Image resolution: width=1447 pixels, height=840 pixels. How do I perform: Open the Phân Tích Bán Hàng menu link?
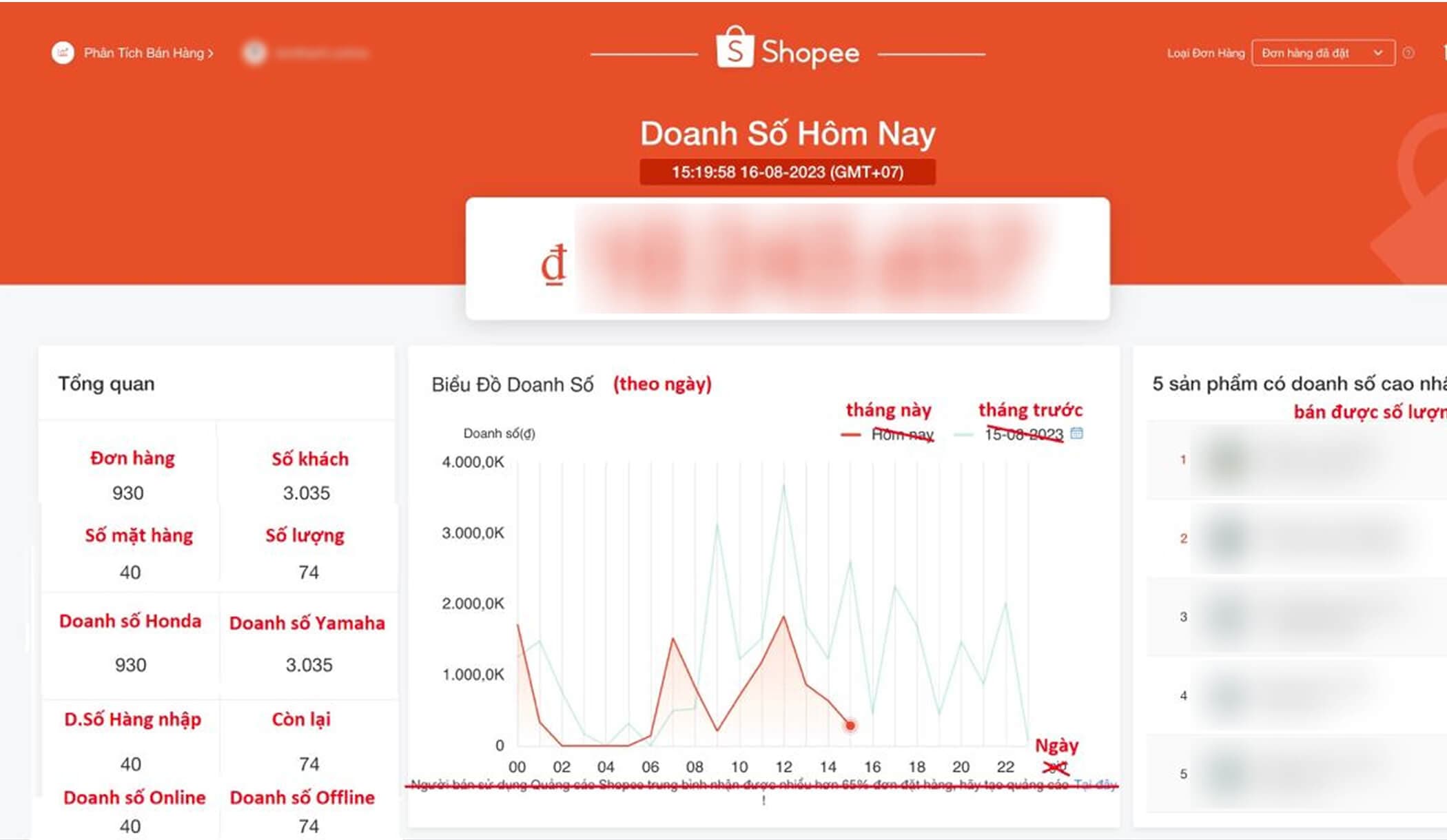pyautogui.click(x=143, y=53)
